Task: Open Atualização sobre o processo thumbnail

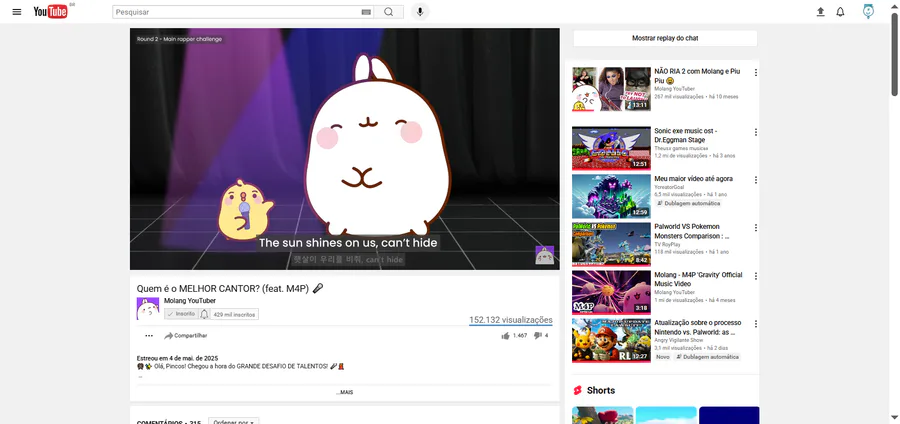Action: pos(611,341)
